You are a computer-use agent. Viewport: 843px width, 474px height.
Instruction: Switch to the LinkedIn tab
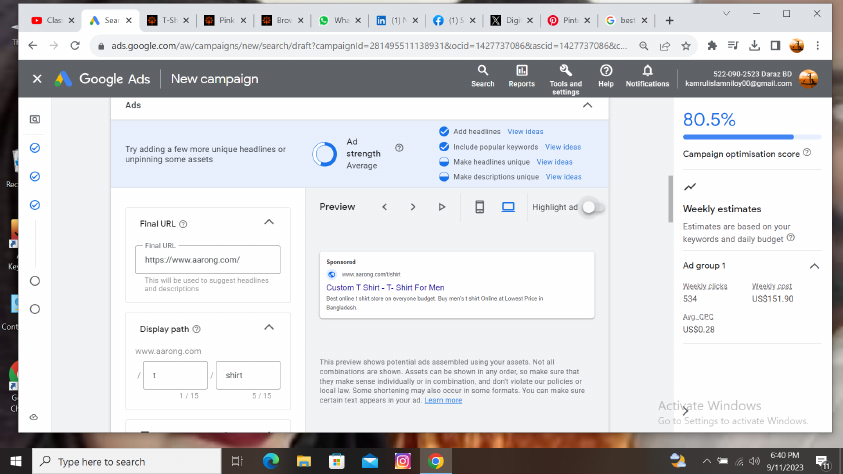pos(397,20)
